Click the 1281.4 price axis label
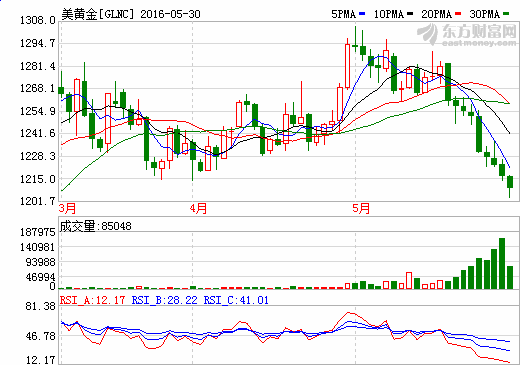The image size is (520, 365). click(x=38, y=66)
